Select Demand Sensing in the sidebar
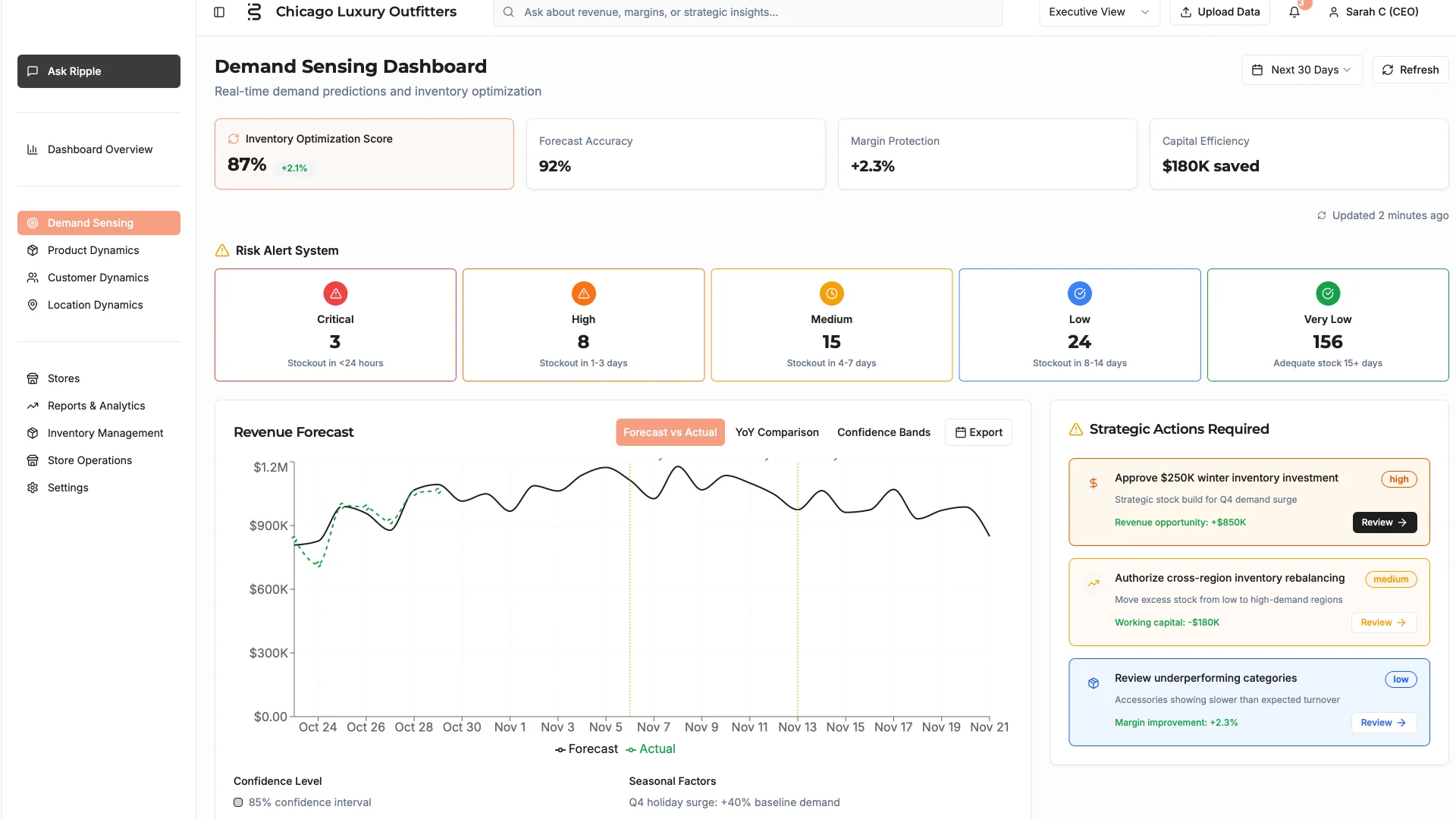 click(89, 222)
